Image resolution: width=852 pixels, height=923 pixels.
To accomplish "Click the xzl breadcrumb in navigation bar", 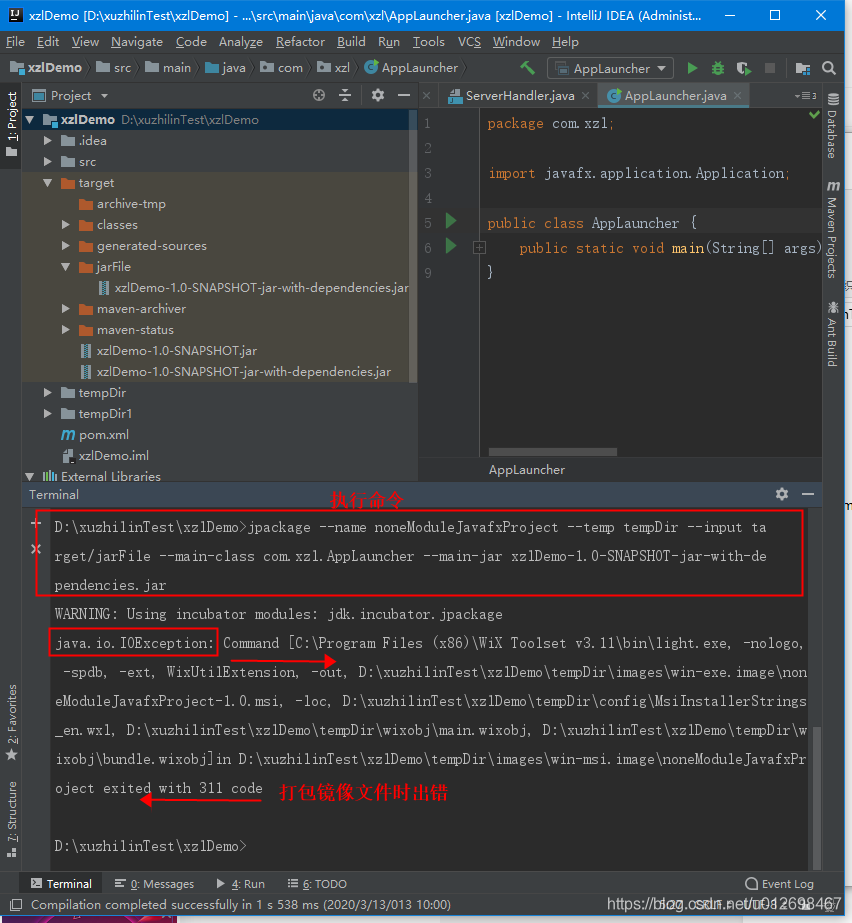I will pyautogui.click(x=334, y=68).
